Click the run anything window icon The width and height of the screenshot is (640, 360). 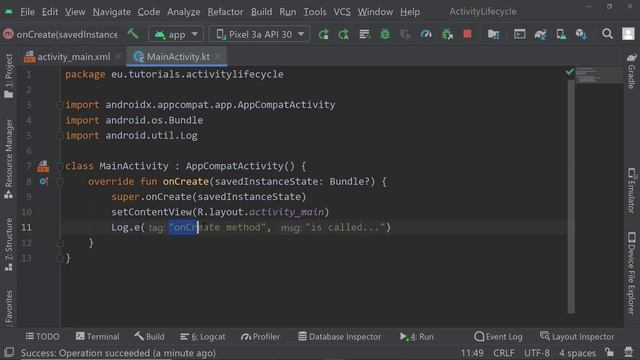point(519,34)
